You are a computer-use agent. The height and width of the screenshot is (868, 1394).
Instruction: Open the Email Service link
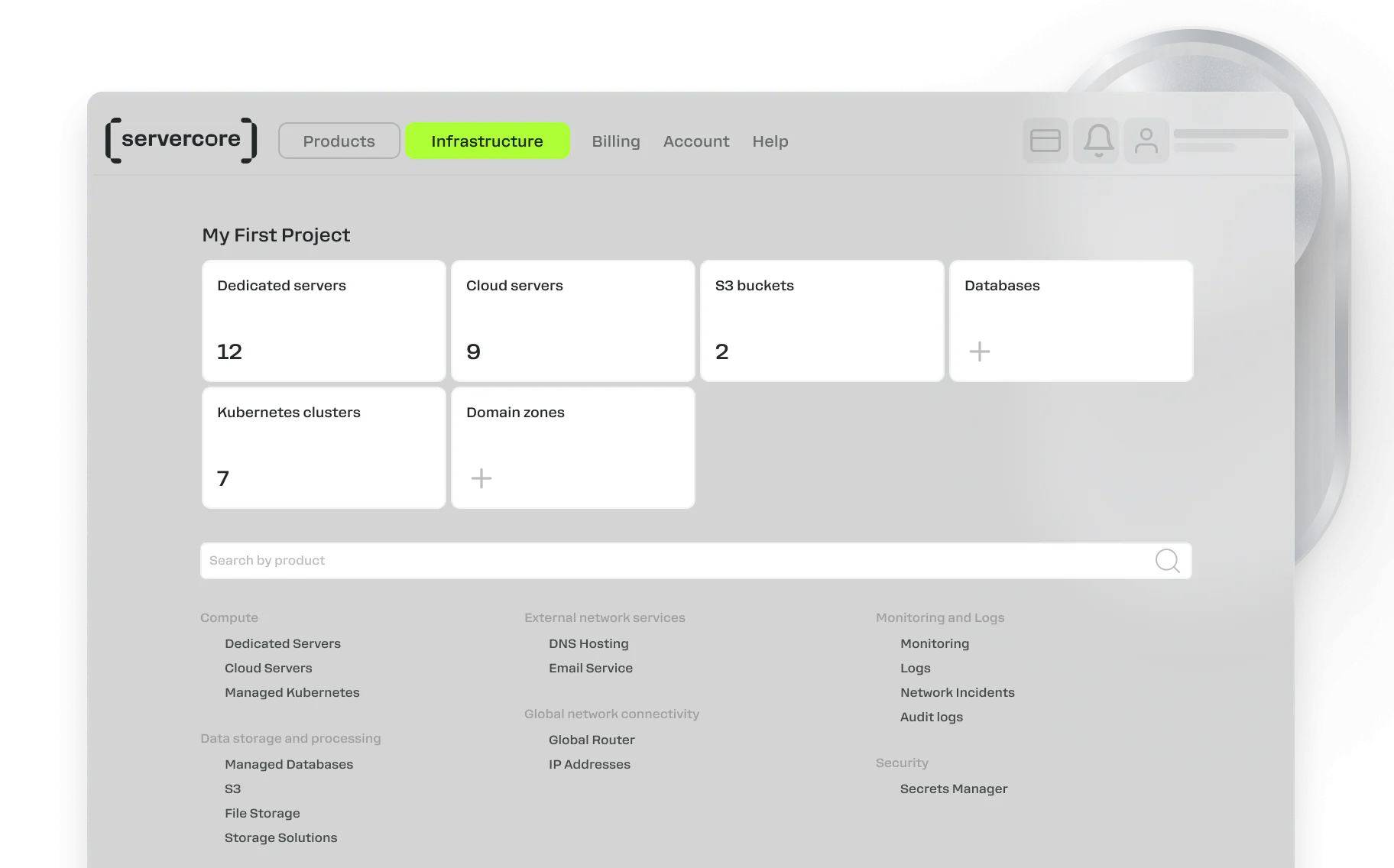tap(591, 668)
